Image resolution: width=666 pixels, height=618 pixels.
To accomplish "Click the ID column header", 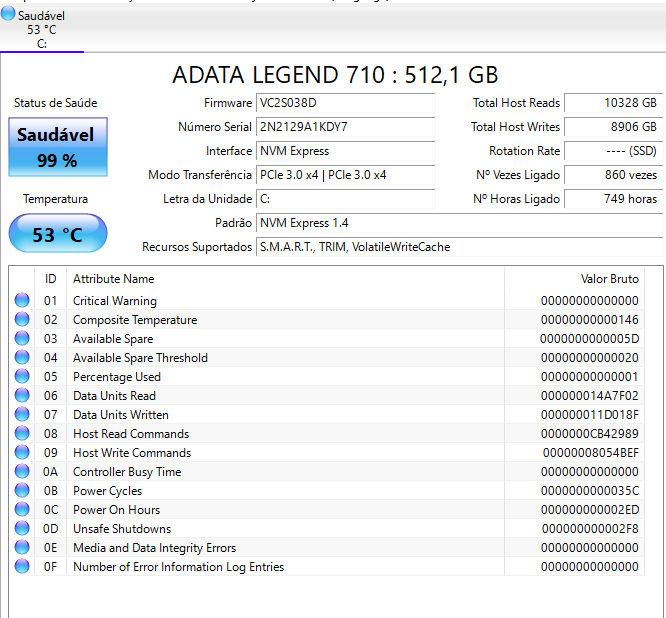I will point(51,279).
